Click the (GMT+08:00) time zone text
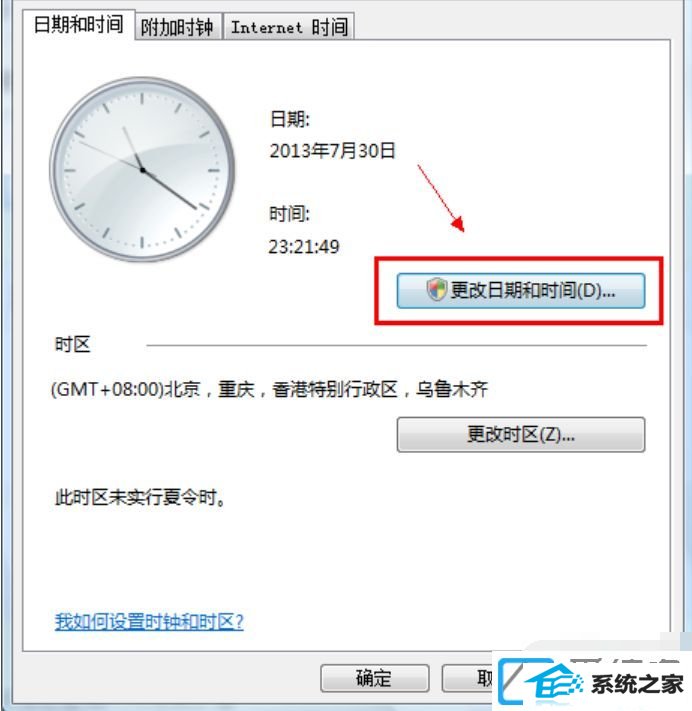The height and width of the screenshot is (711, 692). pyautogui.click(x=269, y=390)
